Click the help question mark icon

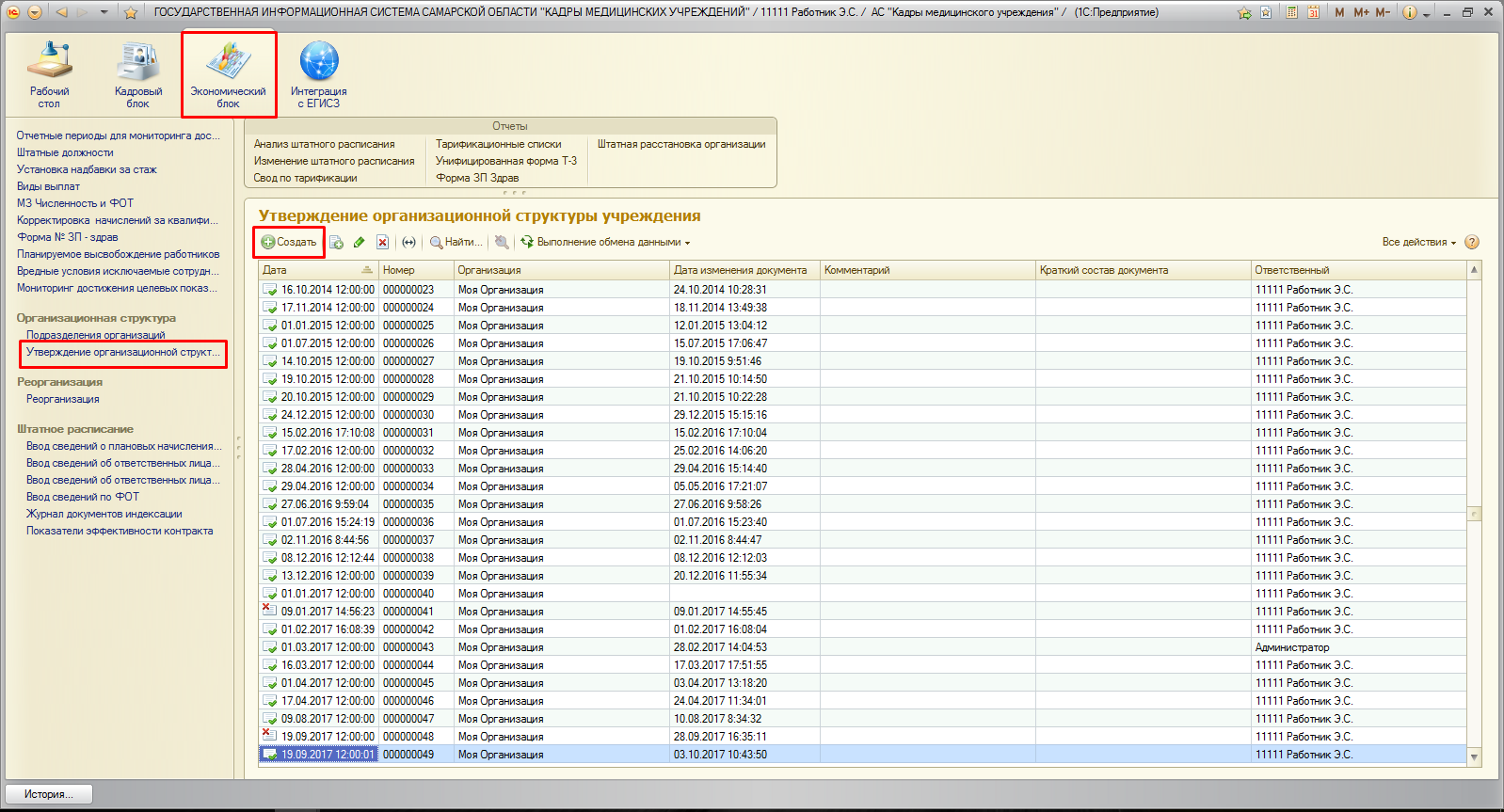[1472, 242]
